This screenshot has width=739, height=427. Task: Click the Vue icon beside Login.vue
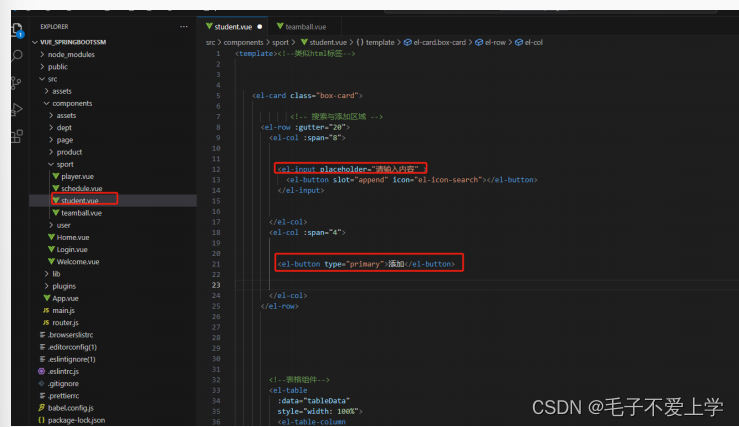[51, 249]
